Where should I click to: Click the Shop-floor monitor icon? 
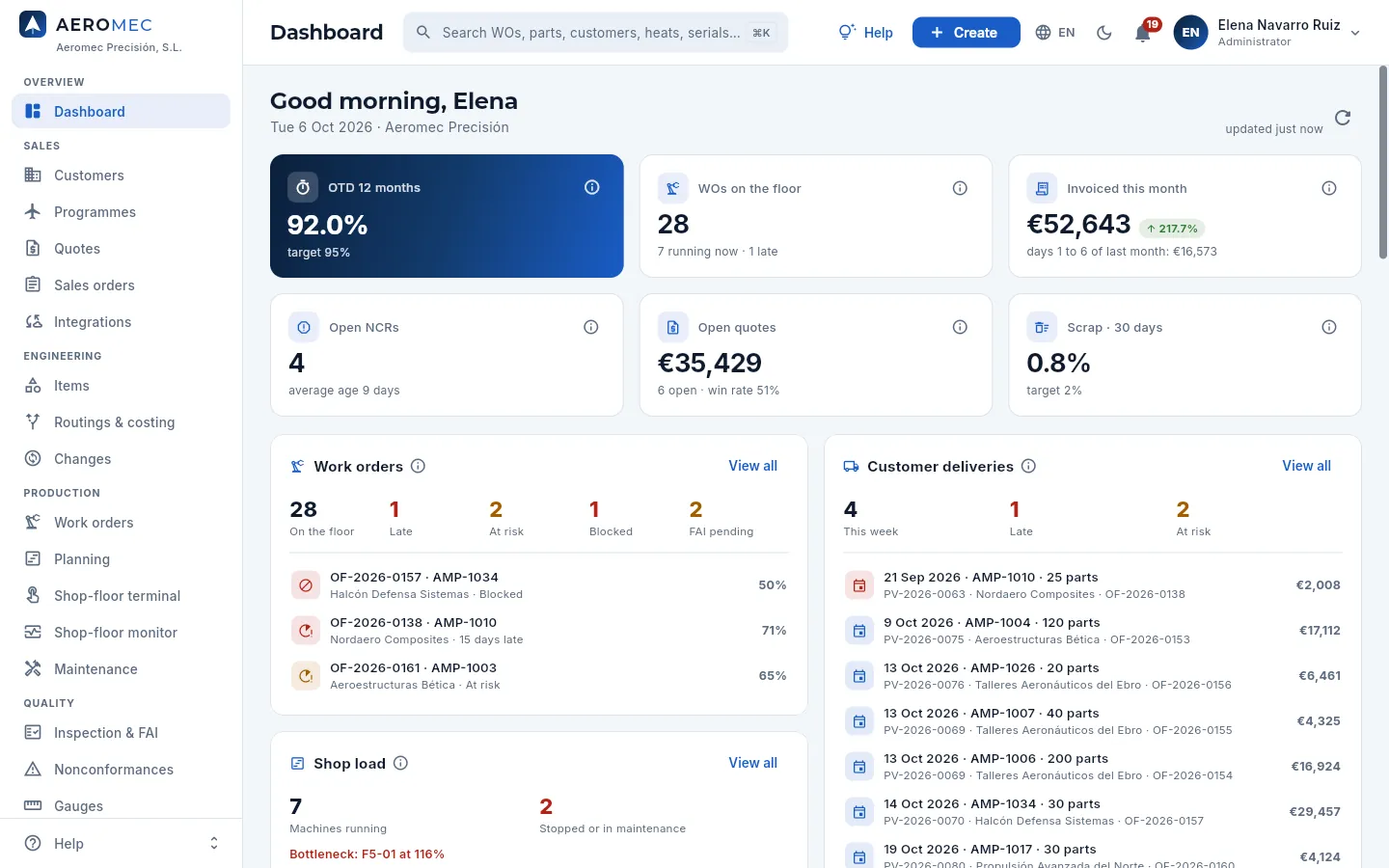point(33,633)
